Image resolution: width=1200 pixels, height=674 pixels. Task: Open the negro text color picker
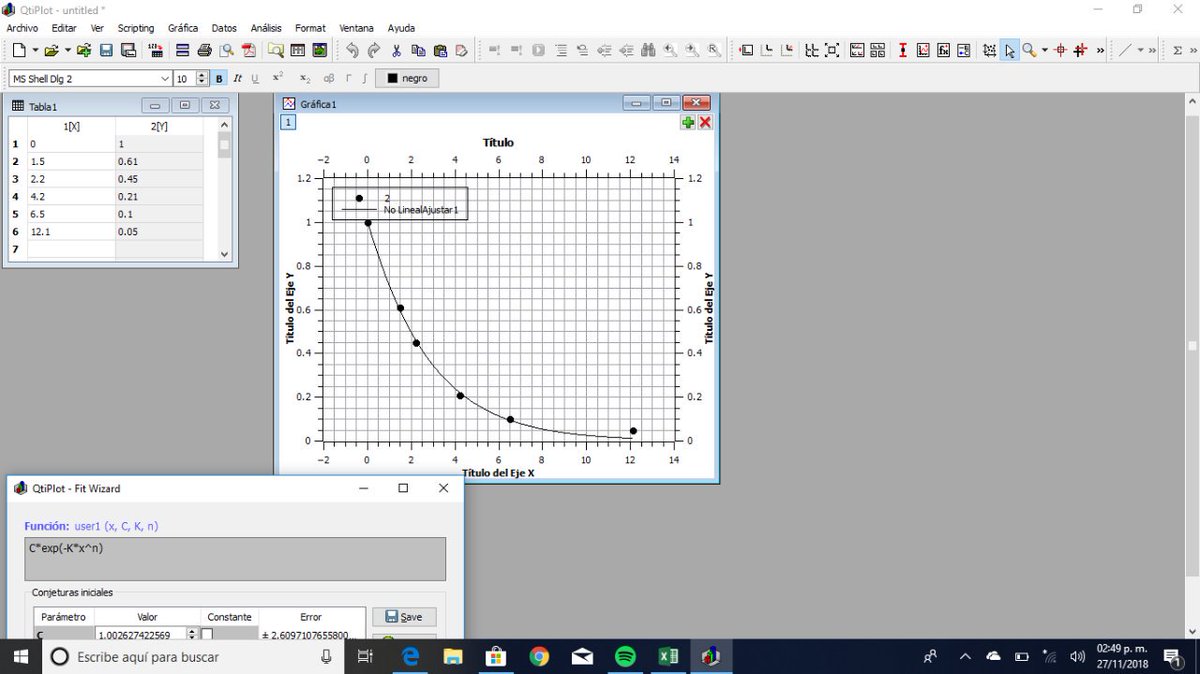[x=407, y=78]
